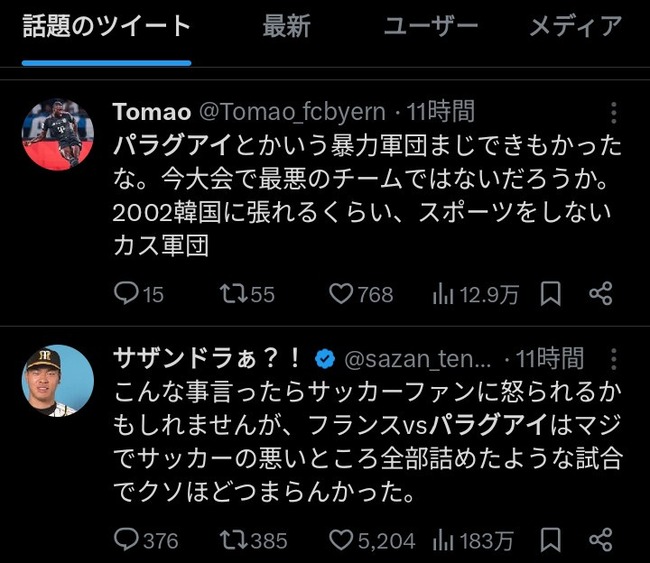Share Tomao's tweet
Screen dimensions: 650x563
pos(601,294)
